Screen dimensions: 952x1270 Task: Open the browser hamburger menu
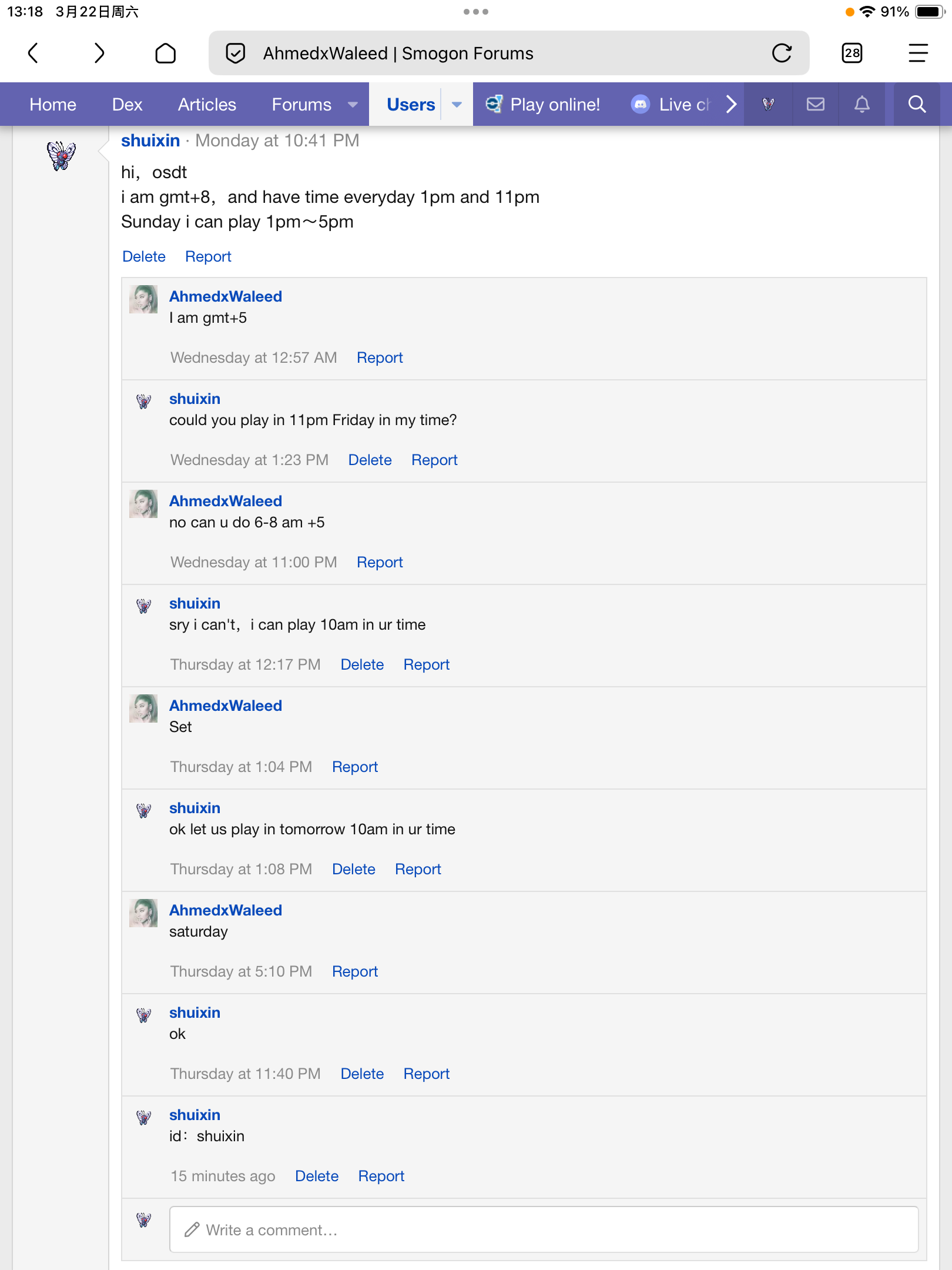[918, 53]
